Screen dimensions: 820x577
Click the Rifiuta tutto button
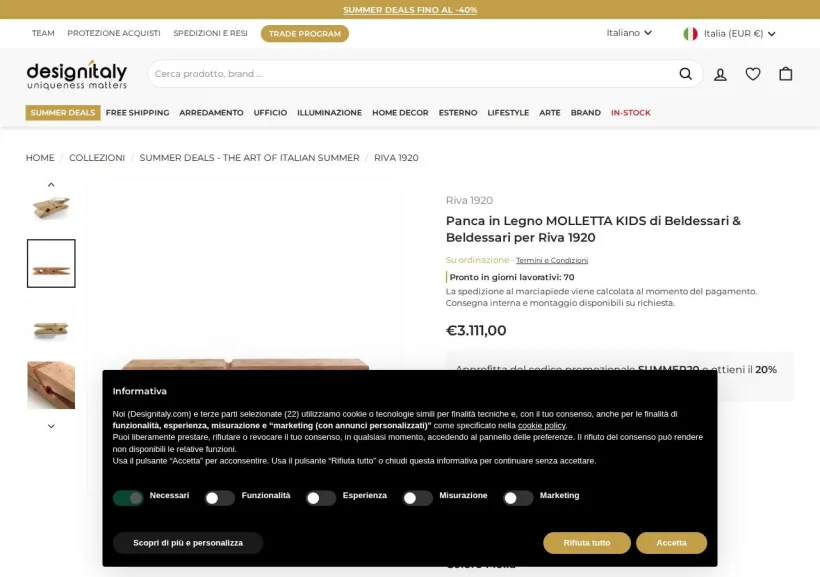click(587, 543)
